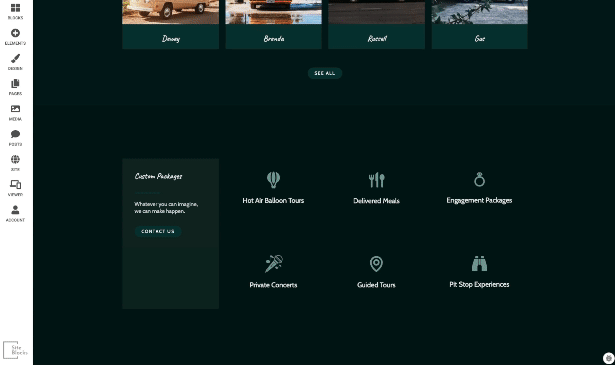
Task: Click the Dewey van photo
Action: click(x=171, y=12)
